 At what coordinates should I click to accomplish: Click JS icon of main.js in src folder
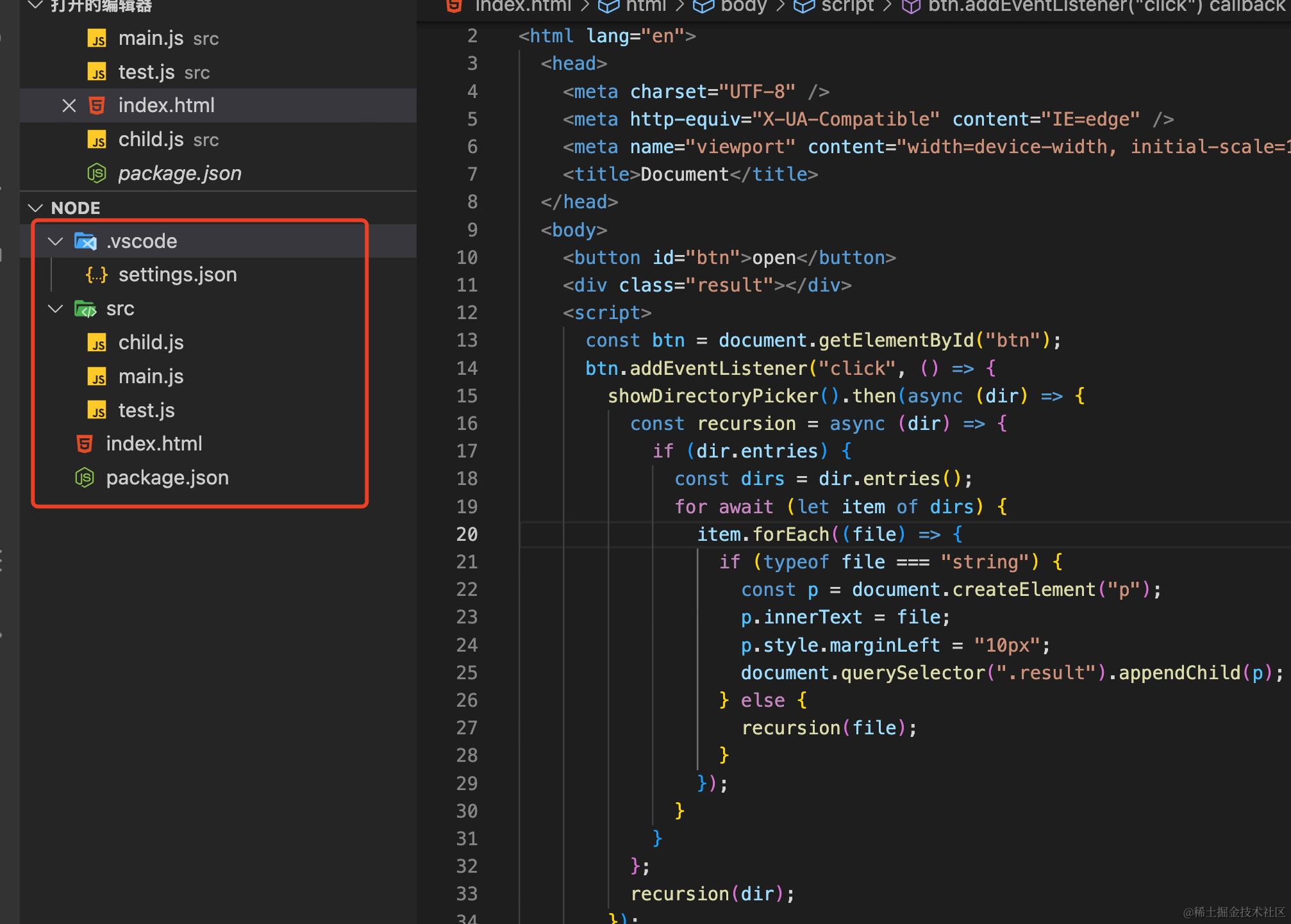coord(97,376)
